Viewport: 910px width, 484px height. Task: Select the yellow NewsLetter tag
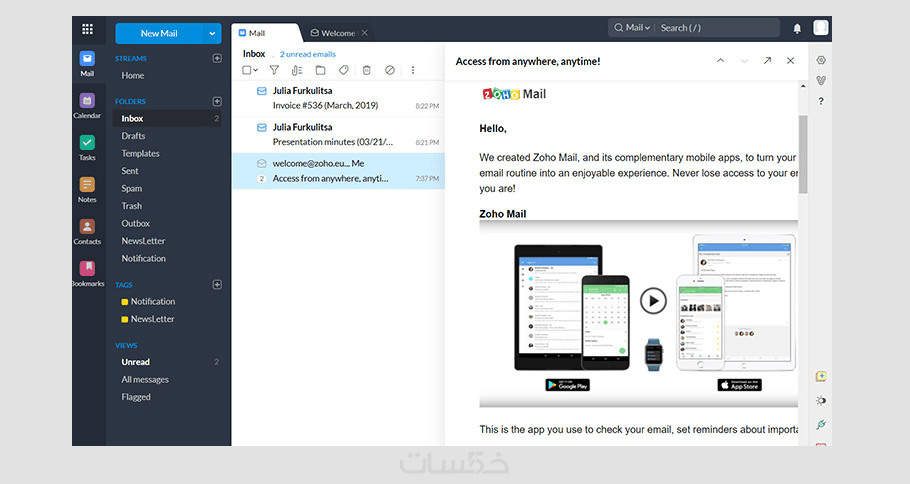147,319
